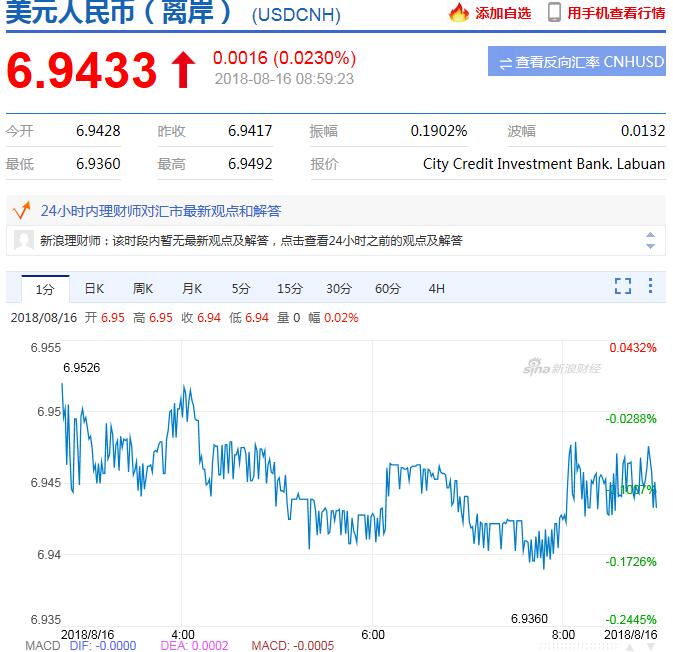The image size is (673, 652).
Task: Add to watchlist via 添加自选 link
Action: [503, 13]
